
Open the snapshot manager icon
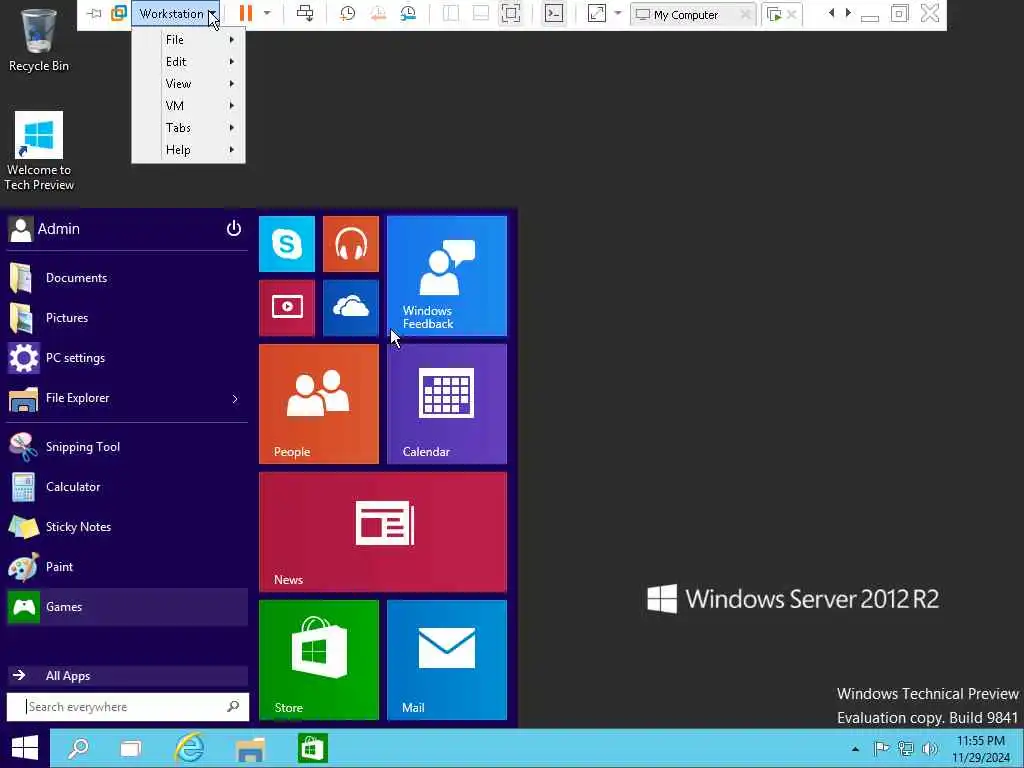click(x=408, y=14)
